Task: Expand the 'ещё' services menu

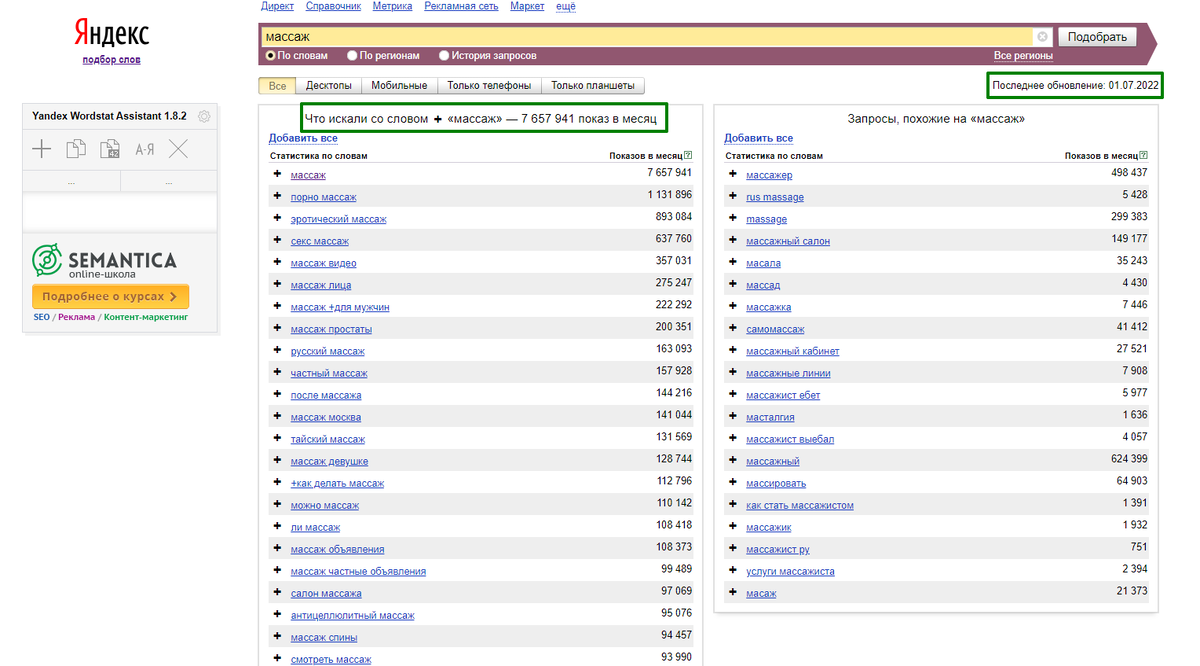Action: [566, 6]
